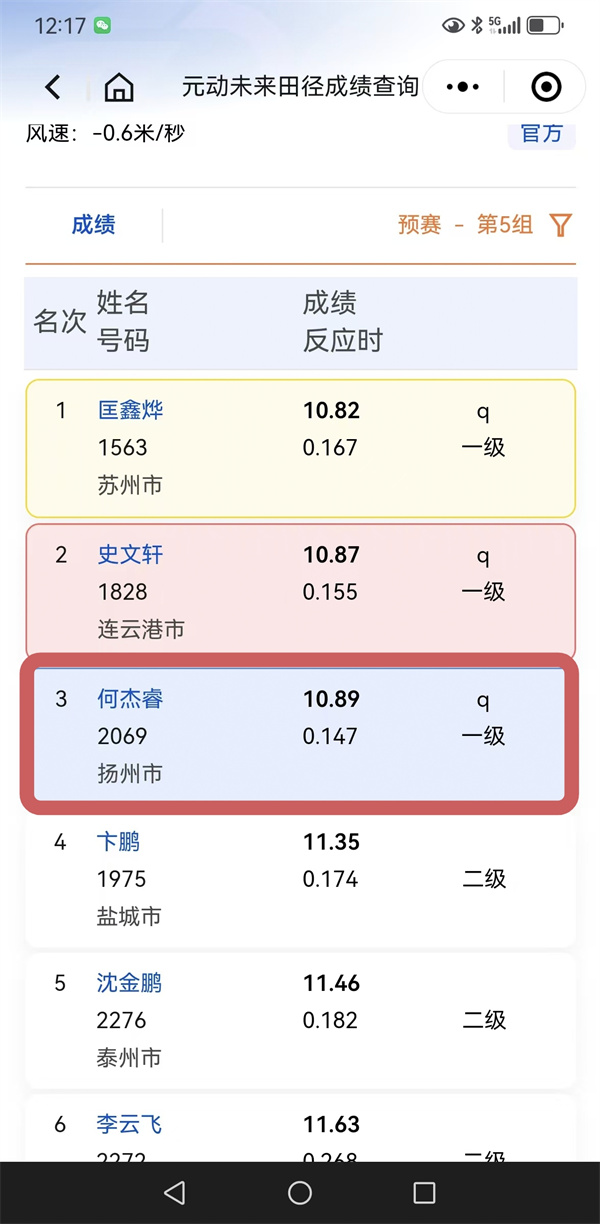The width and height of the screenshot is (600, 1224).
Task: Open the 预赛 round selector
Action: [x=419, y=226]
